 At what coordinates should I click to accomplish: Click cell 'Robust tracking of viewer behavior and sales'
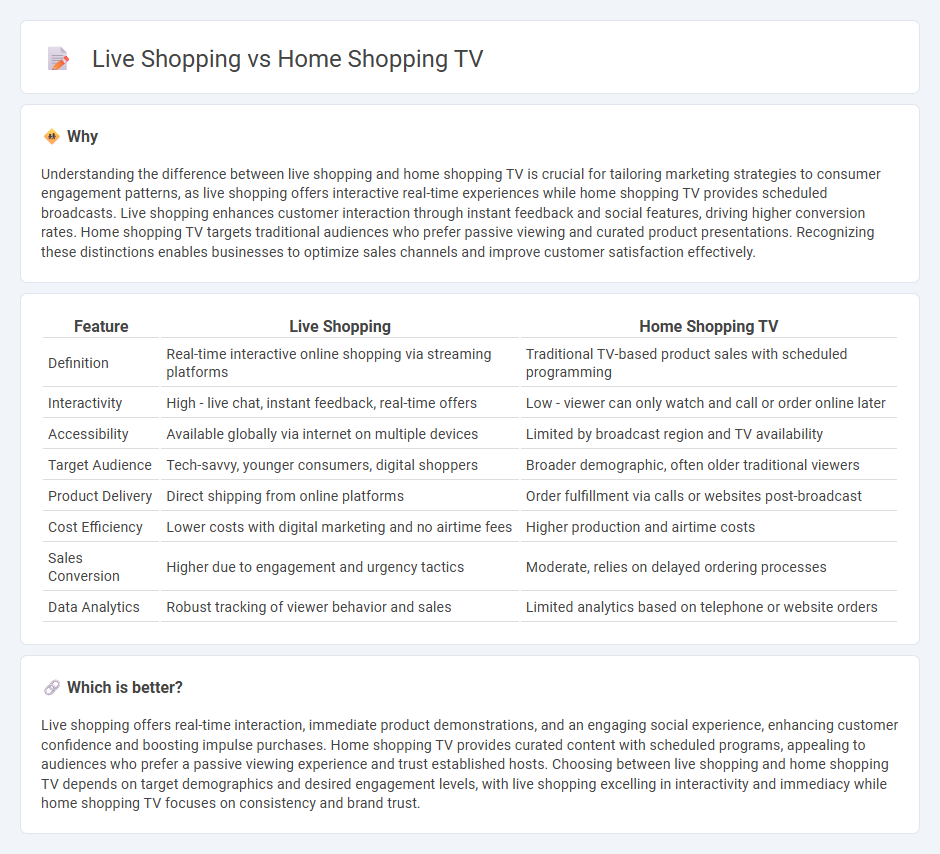tap(340, 608)
